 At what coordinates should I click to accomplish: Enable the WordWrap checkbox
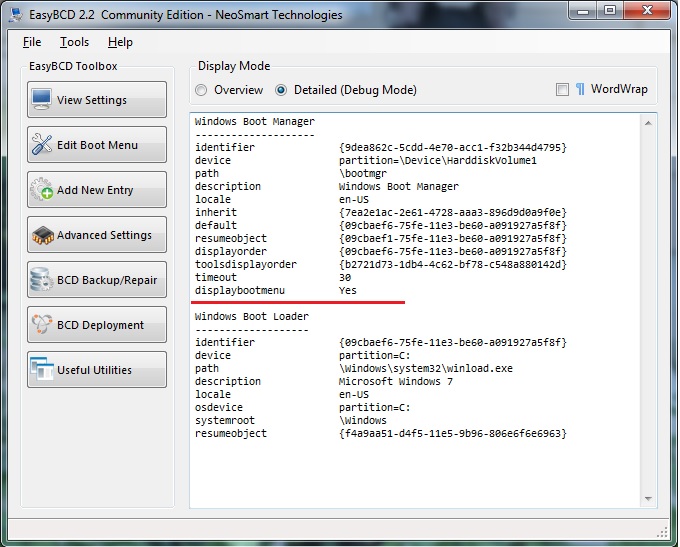562,89
